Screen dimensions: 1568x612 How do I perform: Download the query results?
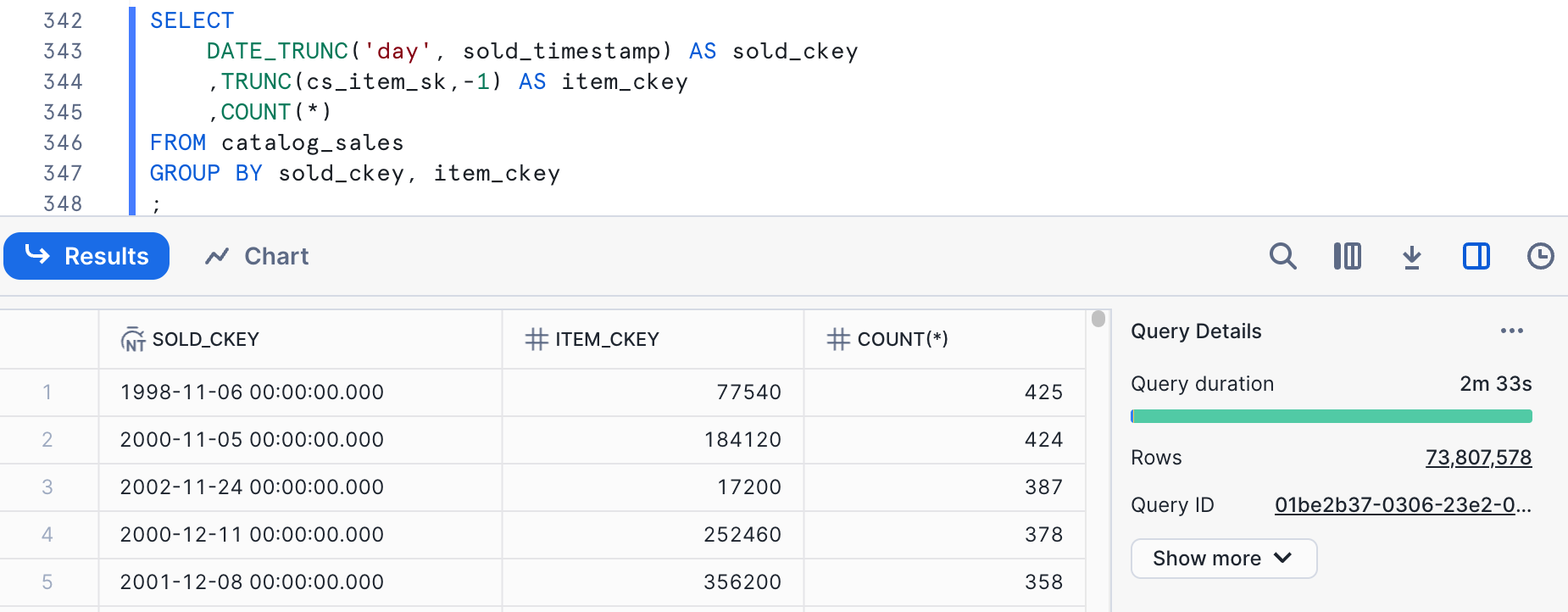click(x=1411, y=256)
